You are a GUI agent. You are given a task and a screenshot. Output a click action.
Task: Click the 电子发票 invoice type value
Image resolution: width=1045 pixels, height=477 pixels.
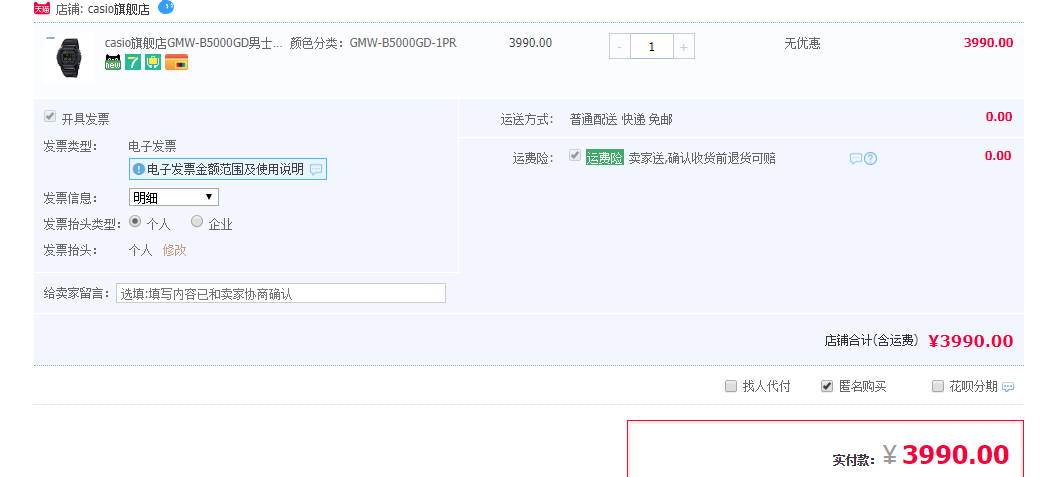pos(153,147)
